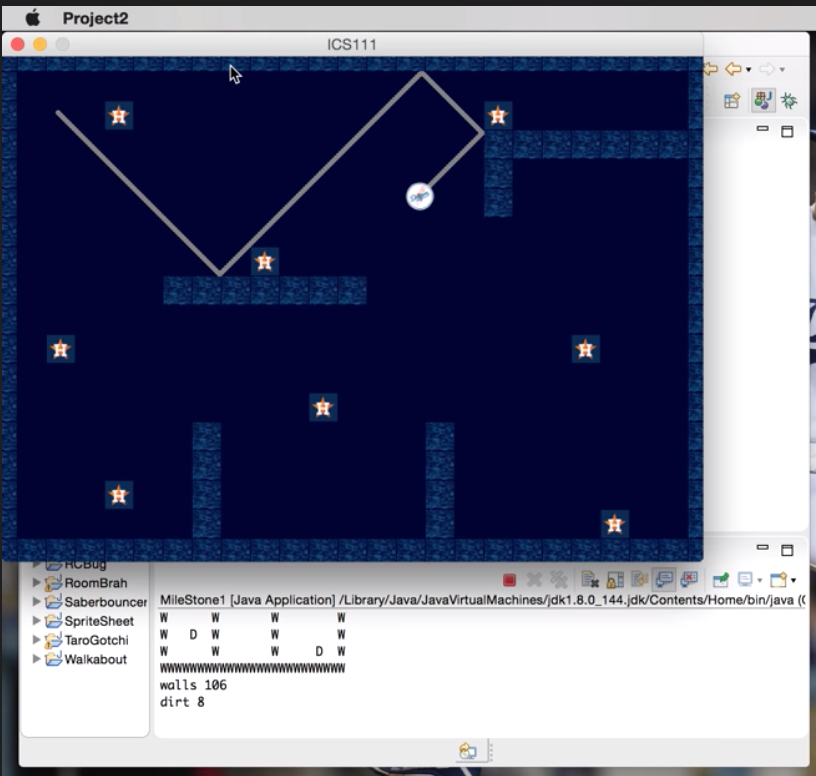Click the status bar icon at bottom
This screenshot has height=776, width=816.
[467, 751]
